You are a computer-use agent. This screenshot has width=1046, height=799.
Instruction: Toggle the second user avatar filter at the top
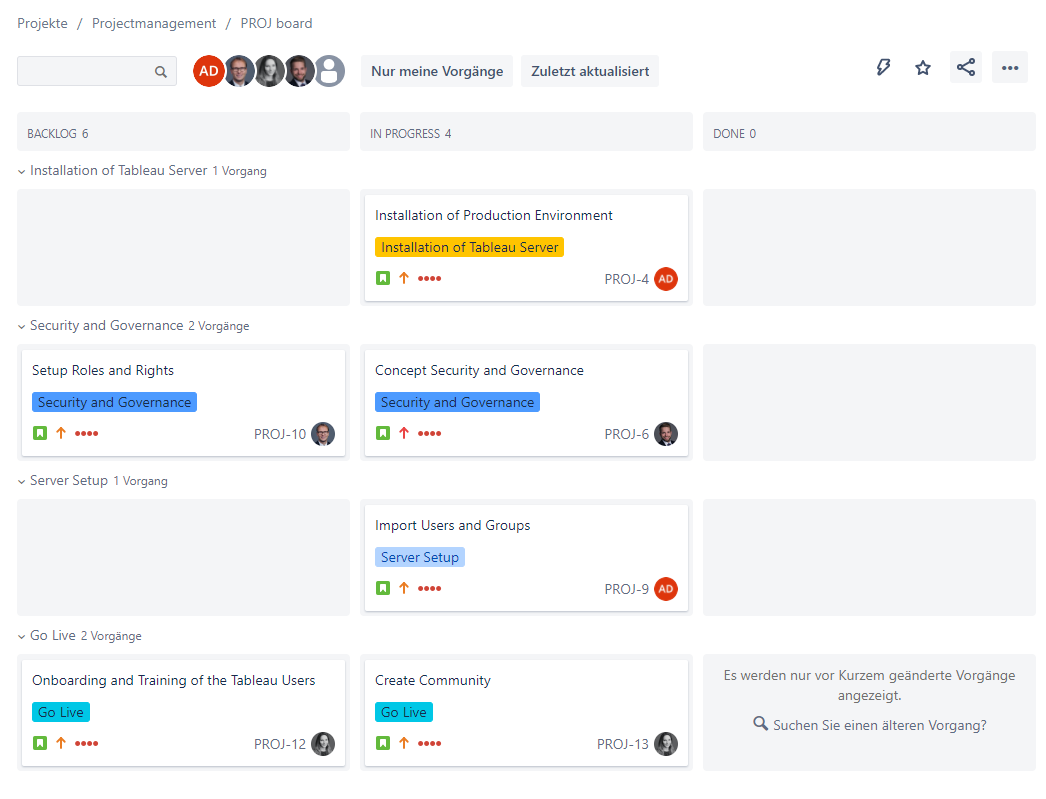(x=238, y=71)
